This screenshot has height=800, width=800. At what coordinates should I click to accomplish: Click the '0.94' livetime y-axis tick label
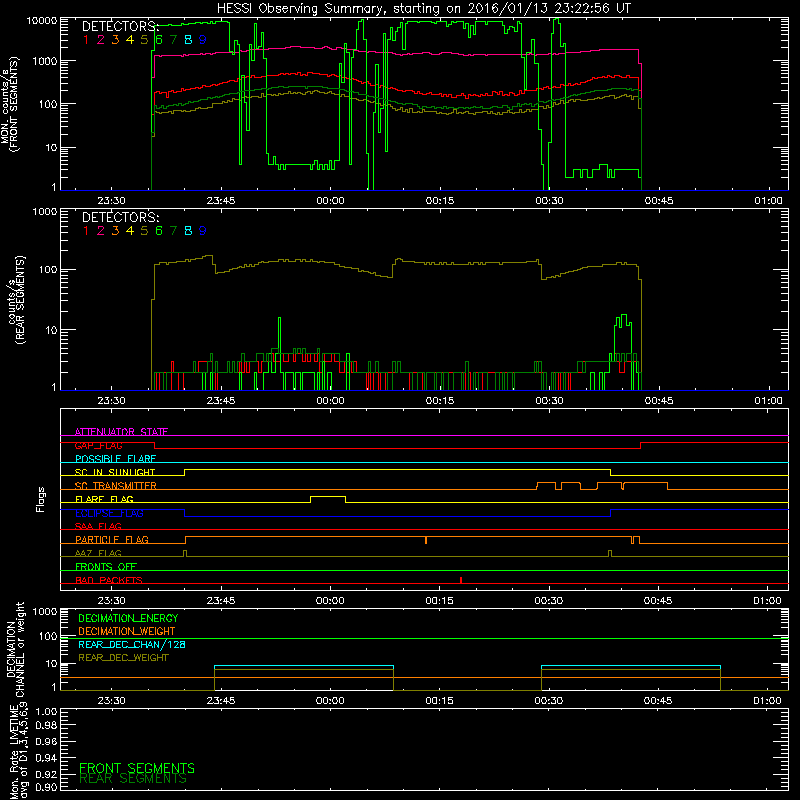(46, 758)
